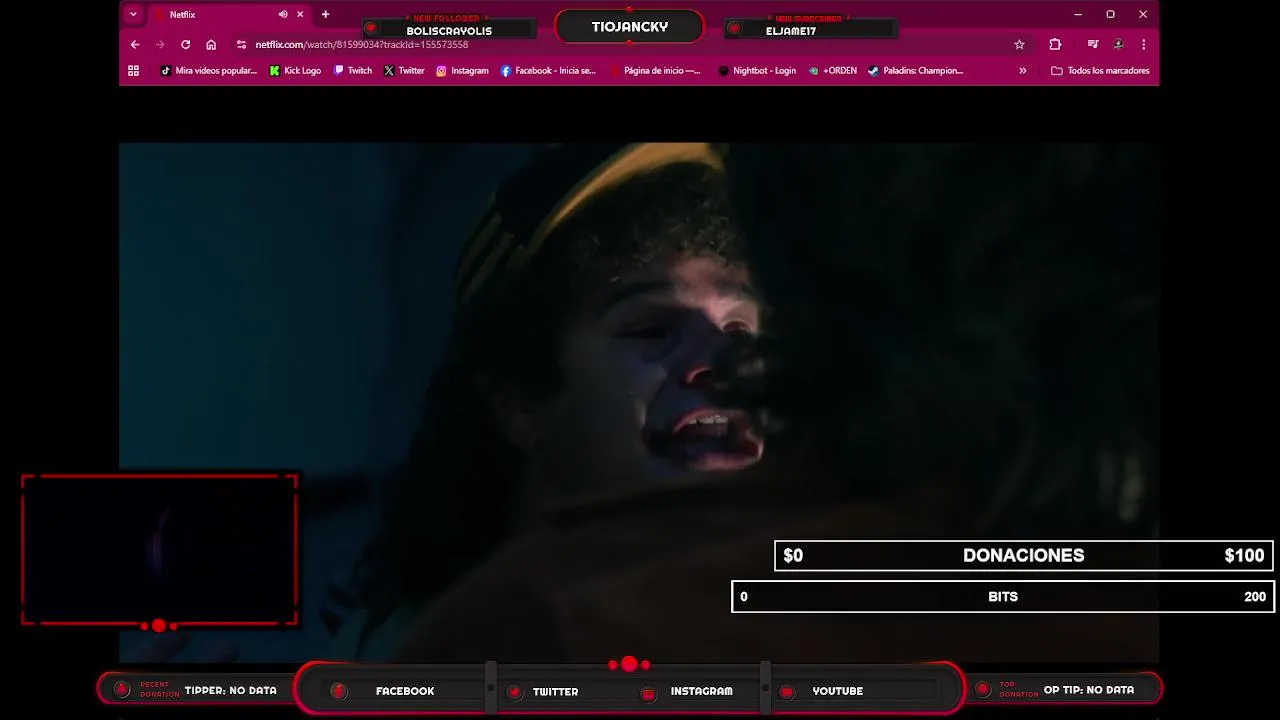
Task: Open the browser profile avatar
Action: point(1118,45)
